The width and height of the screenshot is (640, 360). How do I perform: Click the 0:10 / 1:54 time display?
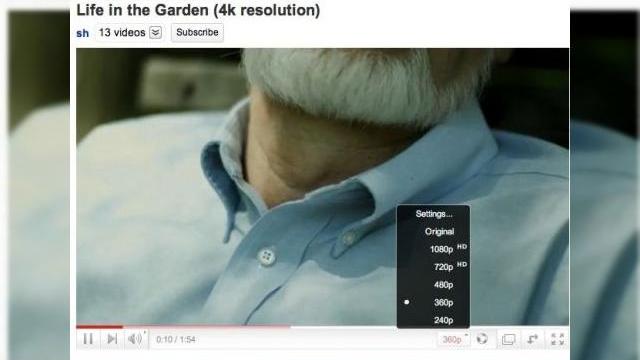click(176, 340)
